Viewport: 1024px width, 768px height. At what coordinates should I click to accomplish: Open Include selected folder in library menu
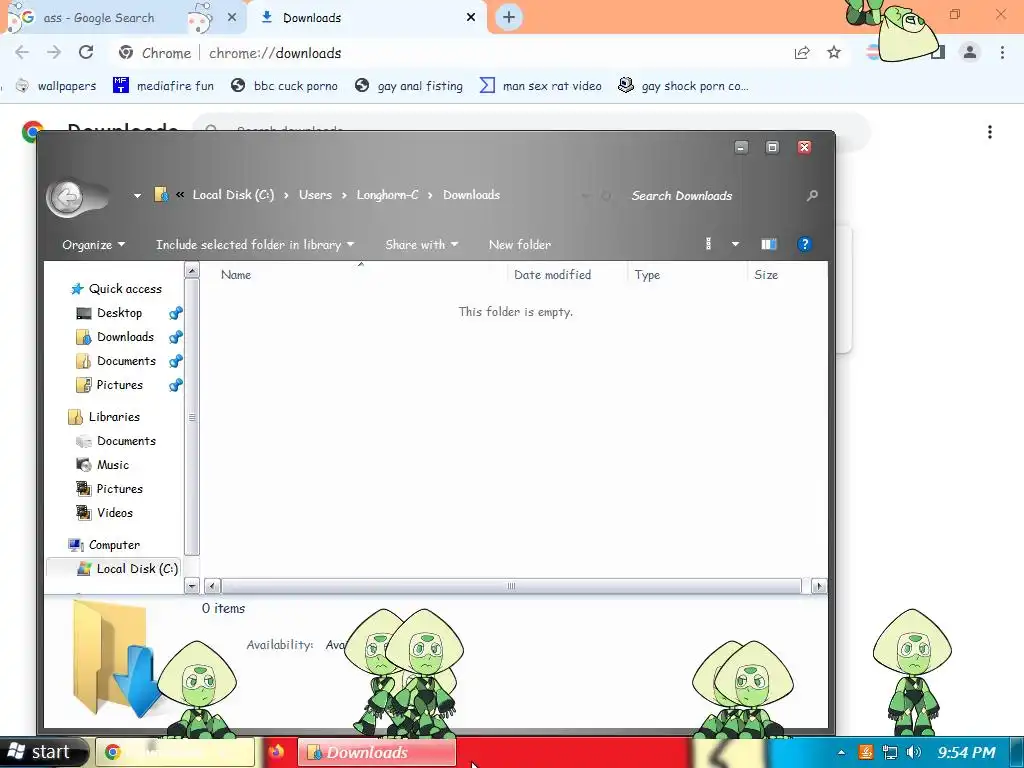pyautogui.click(x=255, y=245)
